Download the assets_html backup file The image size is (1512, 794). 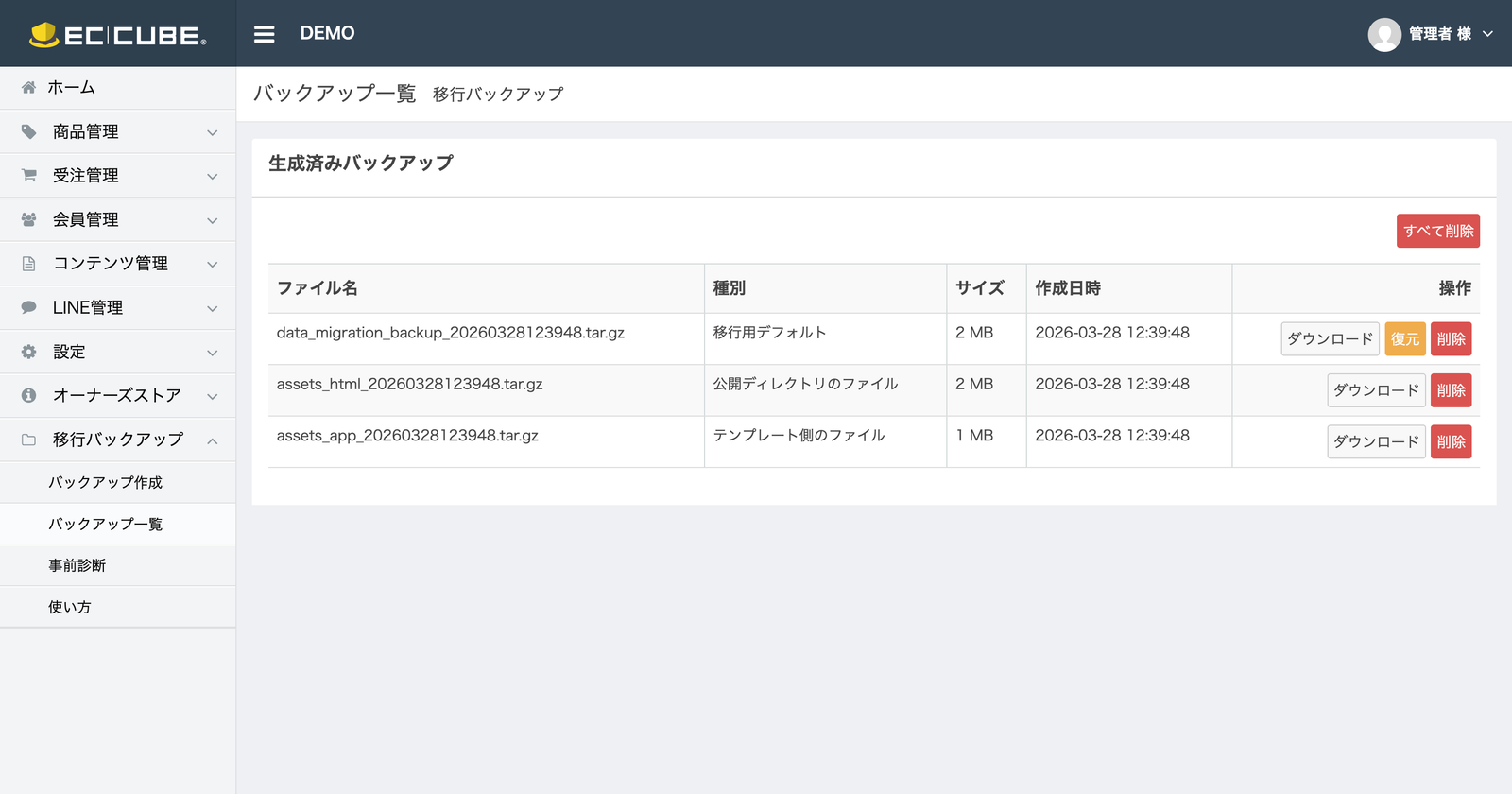(1377, 390)
